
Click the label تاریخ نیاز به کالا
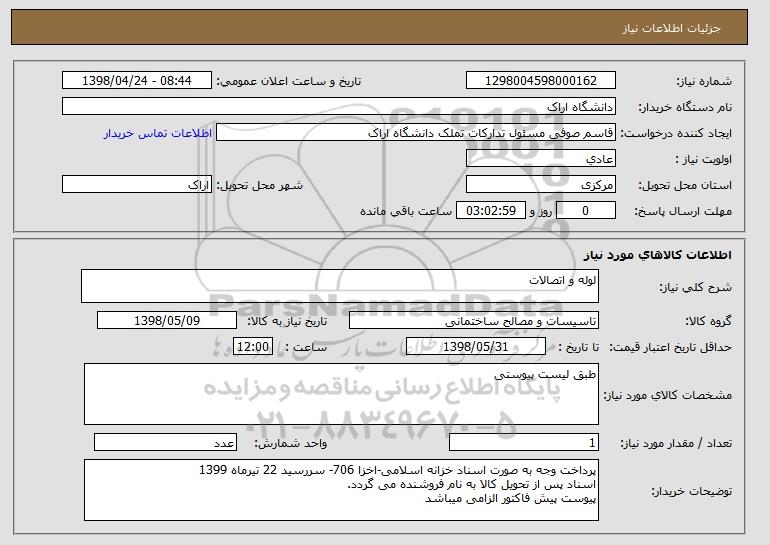point(287,321)
